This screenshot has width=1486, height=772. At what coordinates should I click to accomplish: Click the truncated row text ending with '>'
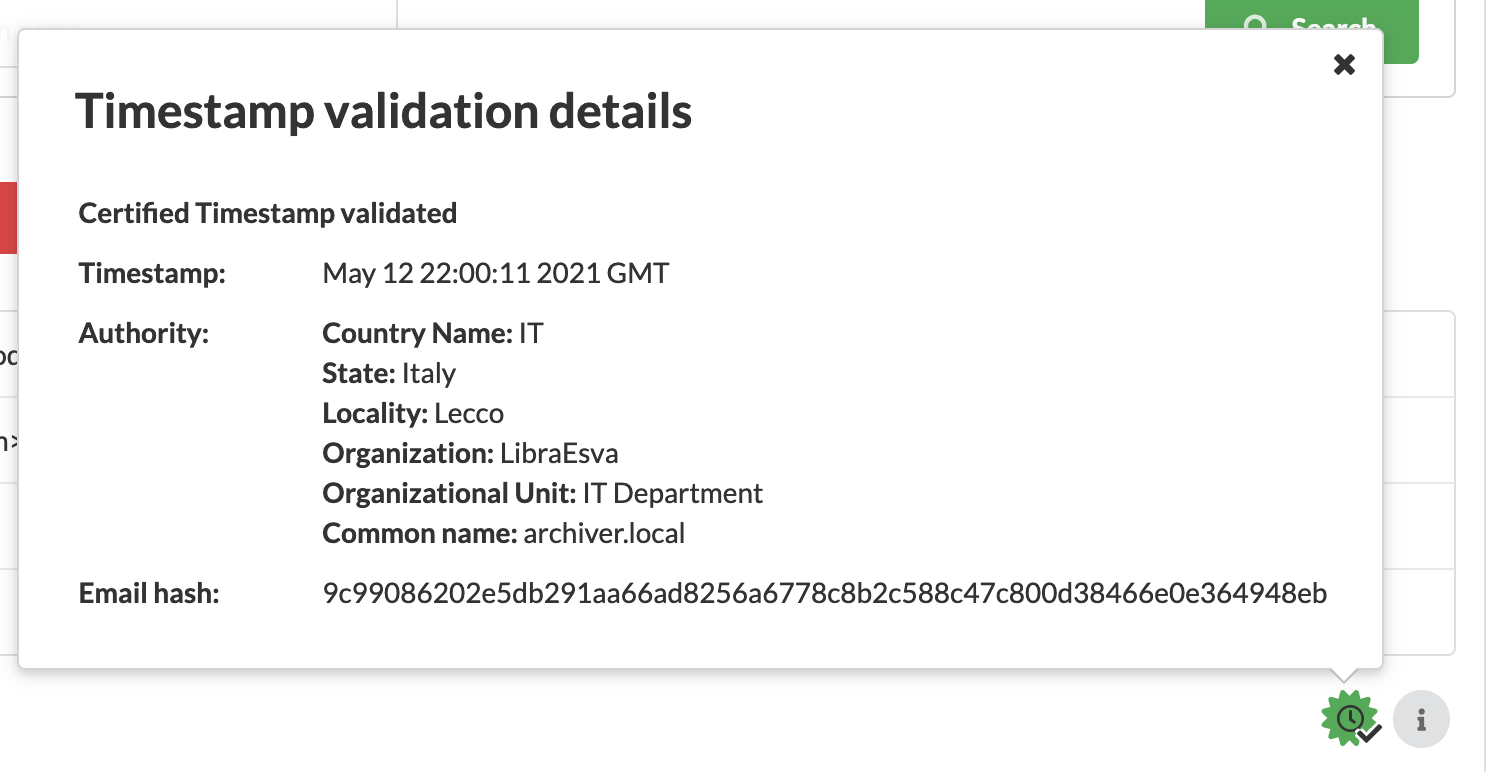(8, 441)
